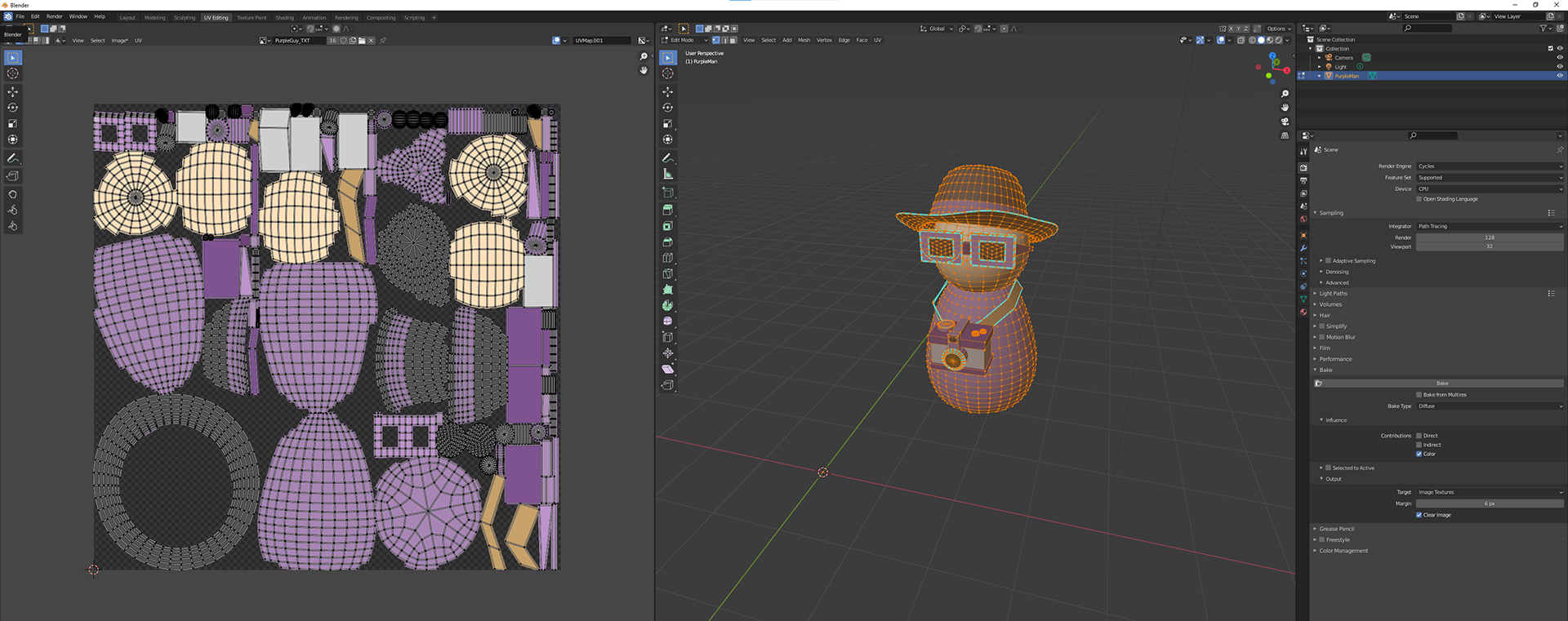Select the Bevel tool
This screenshot has height=621, width=1568.
tap(668, 242)
